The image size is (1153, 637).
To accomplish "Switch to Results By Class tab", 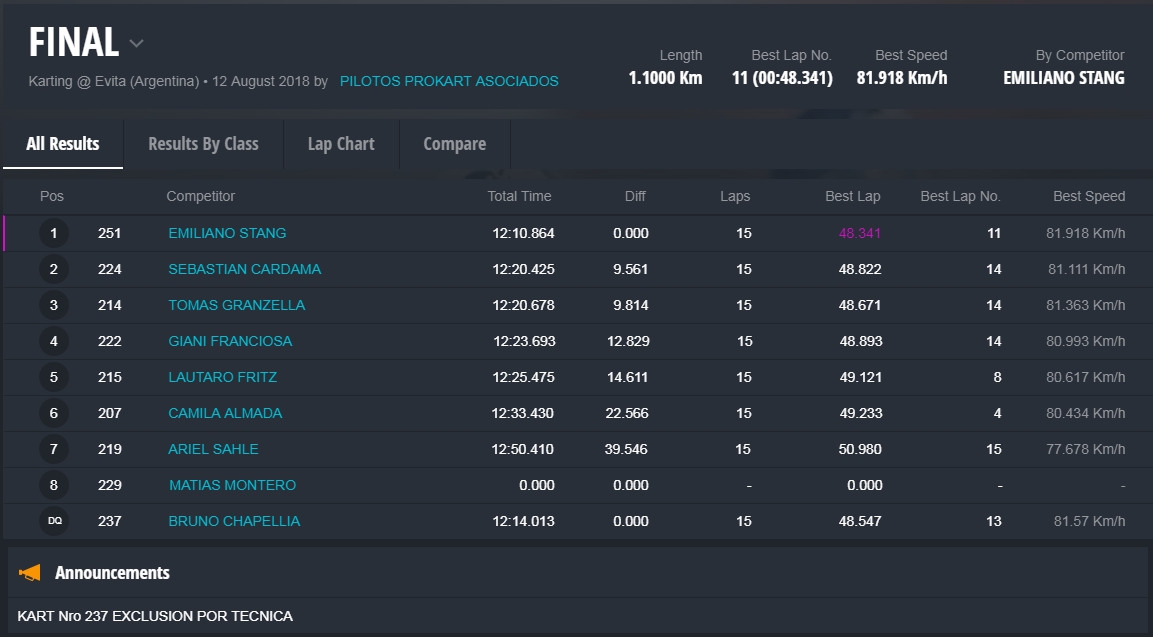I will (203, 144).
